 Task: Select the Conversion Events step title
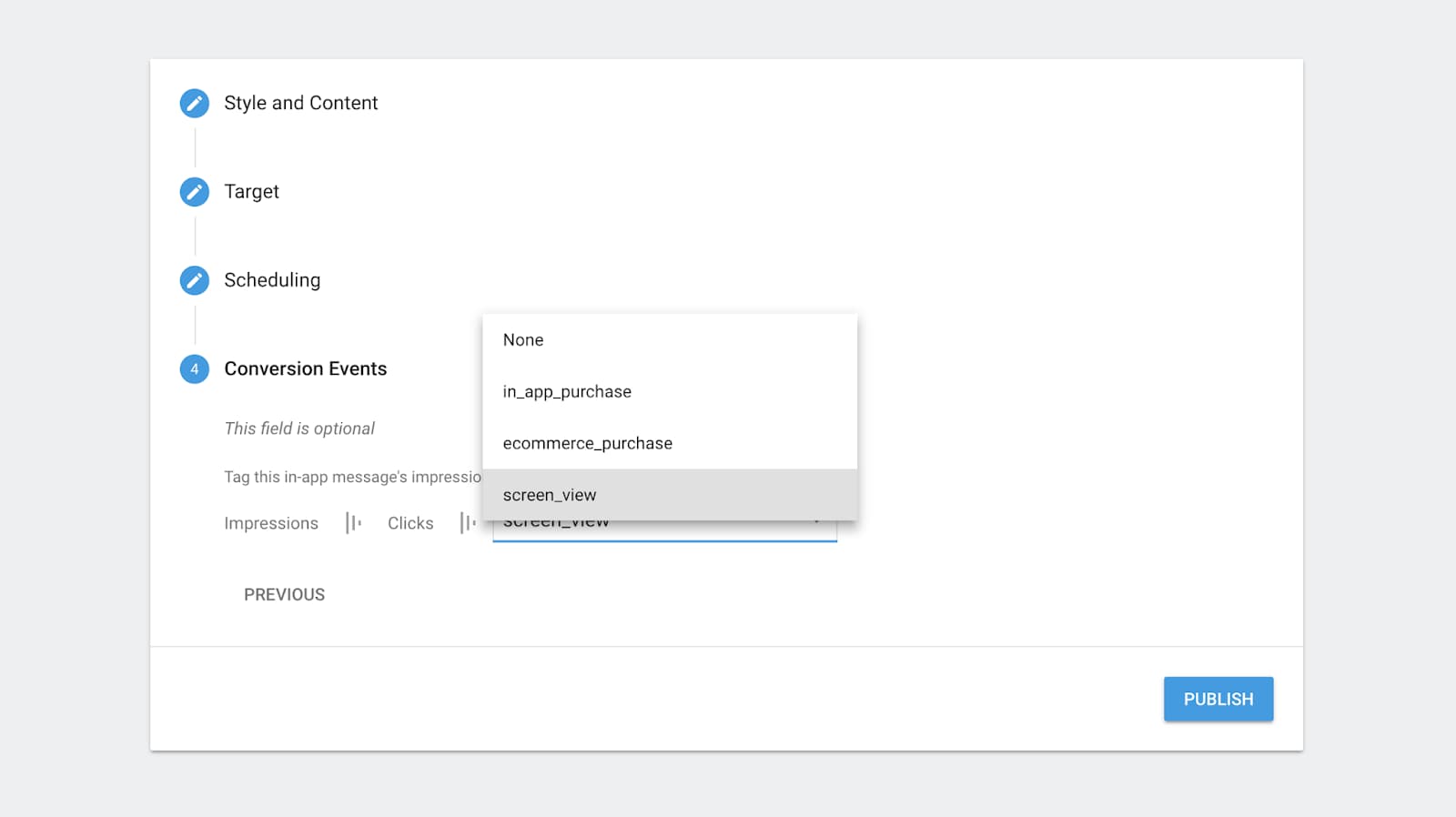[305, 368]
